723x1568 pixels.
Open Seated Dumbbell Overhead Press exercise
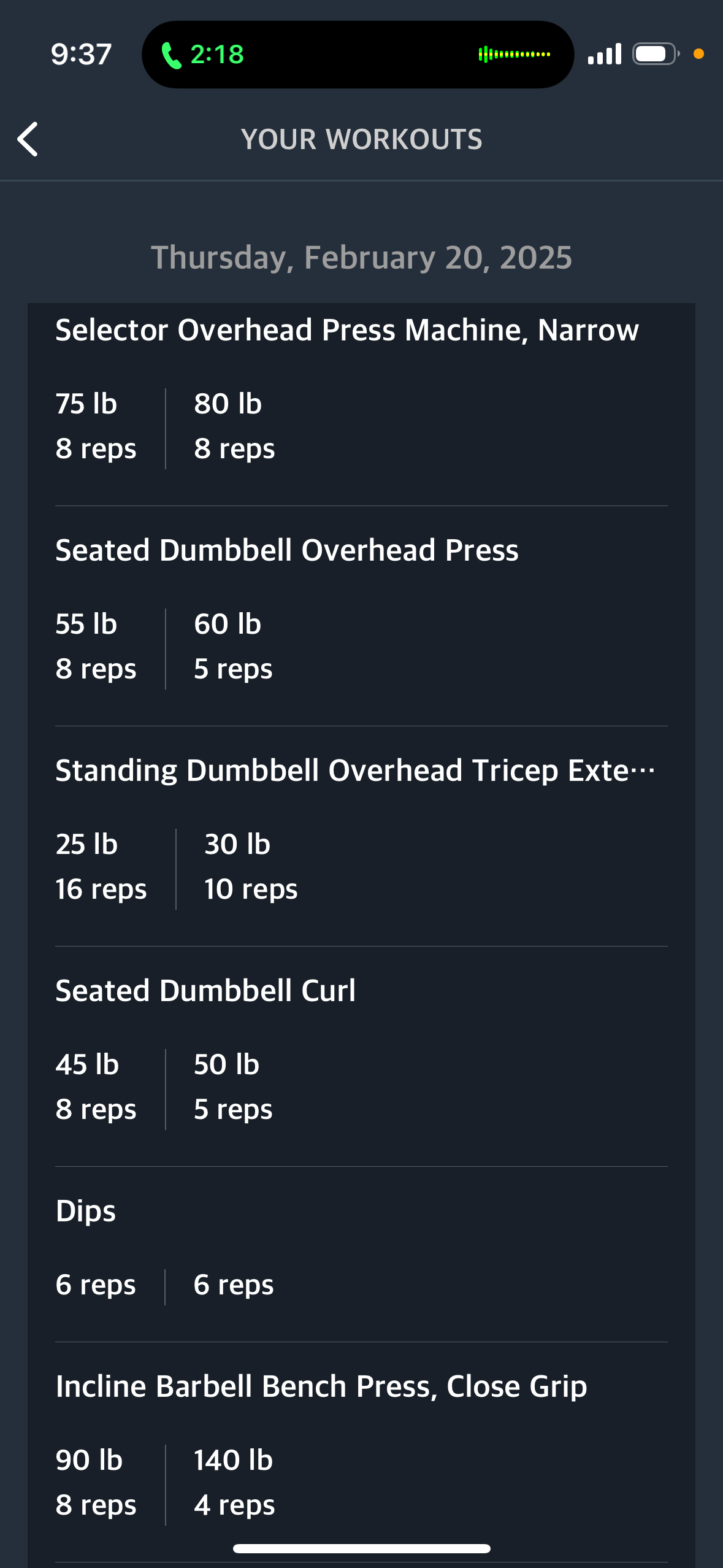pyautogui.click(x=287, y=550)
